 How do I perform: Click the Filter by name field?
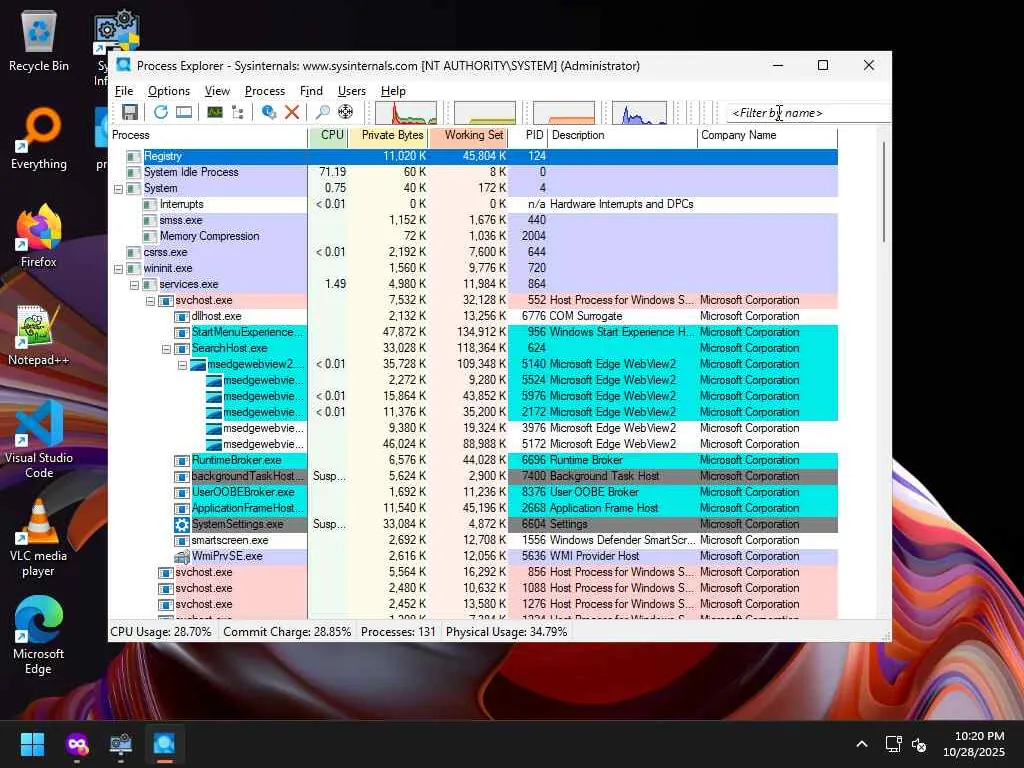point(808,113)
